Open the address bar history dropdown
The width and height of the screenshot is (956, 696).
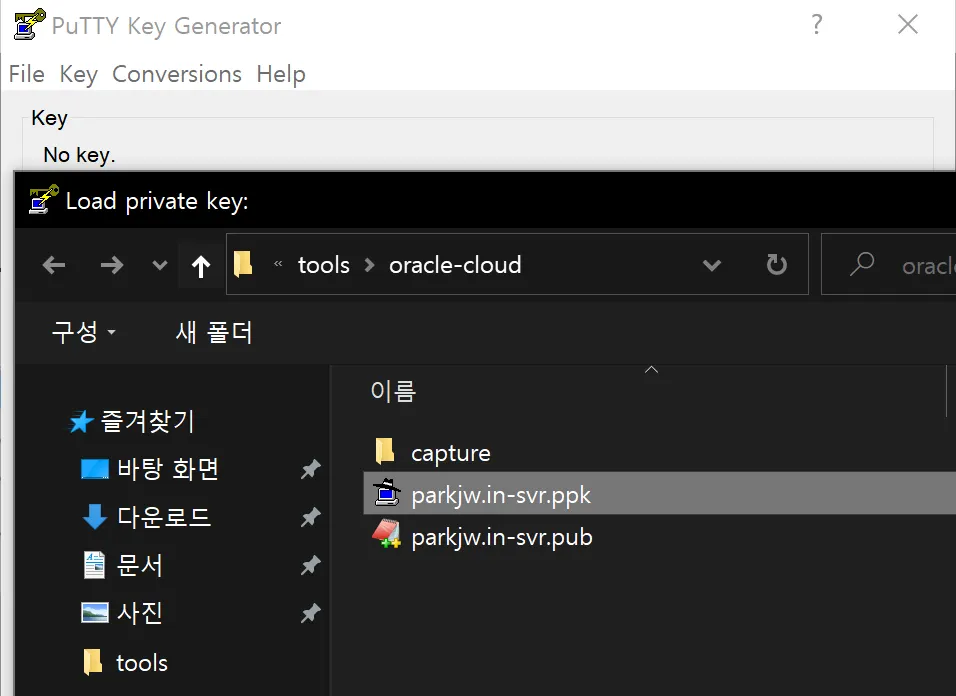point(712,265)
